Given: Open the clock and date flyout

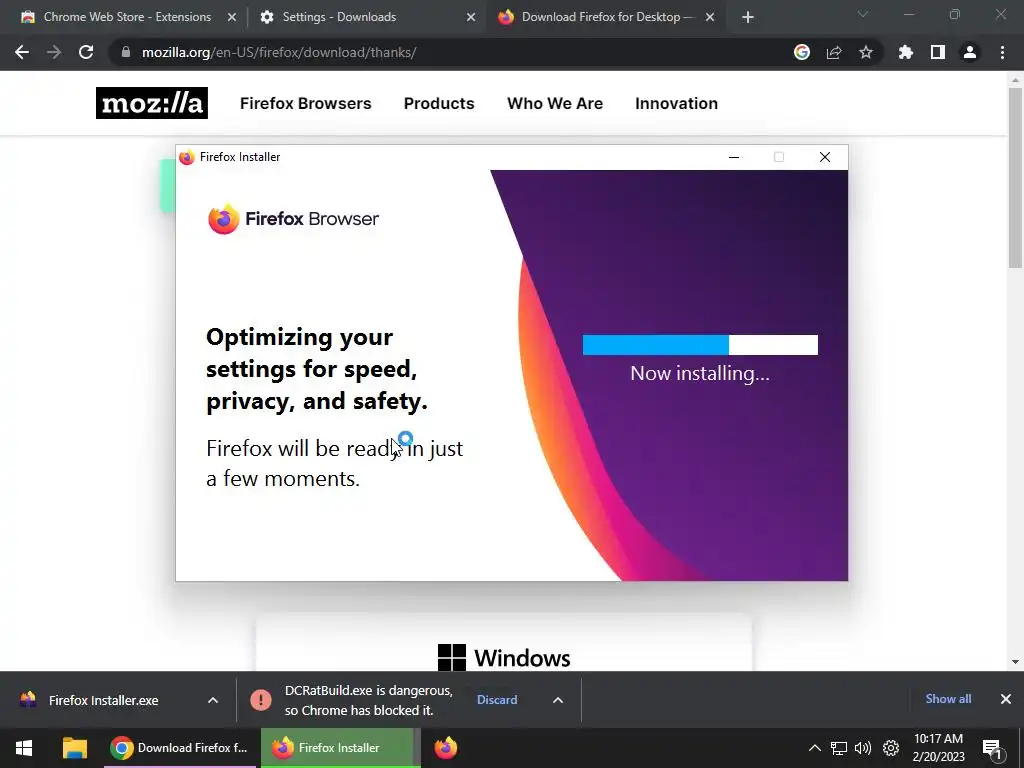Looking at the screenshot, I should [x=938, y=748].
